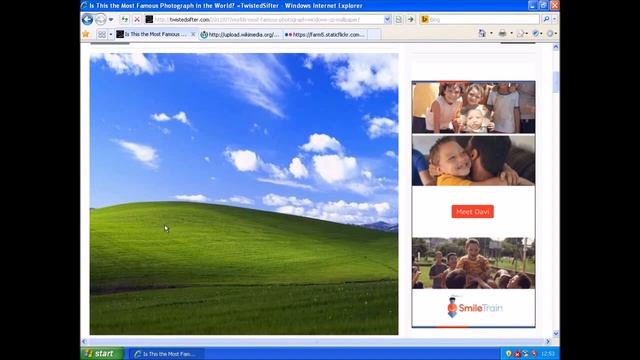Open the address bar history dropdown
Image resolution: width=640 pixels, height=360 pixels.
387,19
